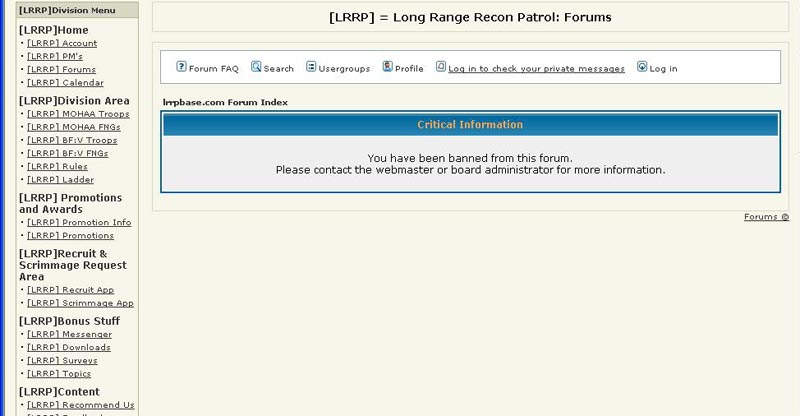
Task: Open [LRRP] Promotions link
Action: 70,236
